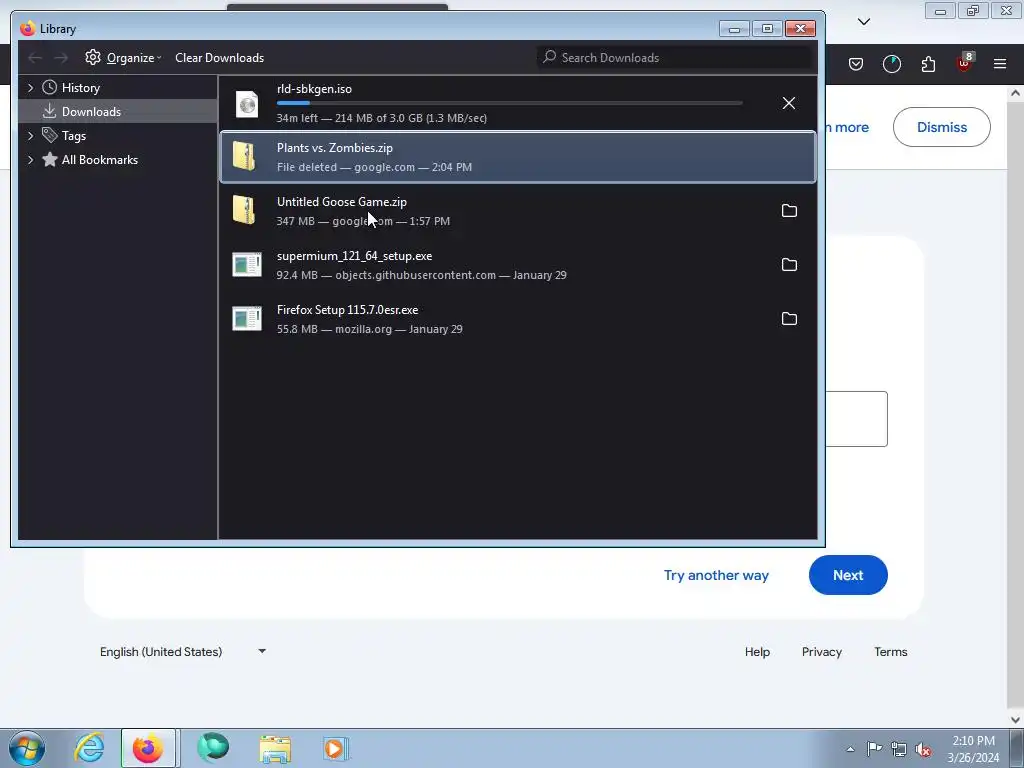Viewport: 1024px width, 768px height.
Task: Open the green globe browser taskbar icon
Action: click(213, 748)
